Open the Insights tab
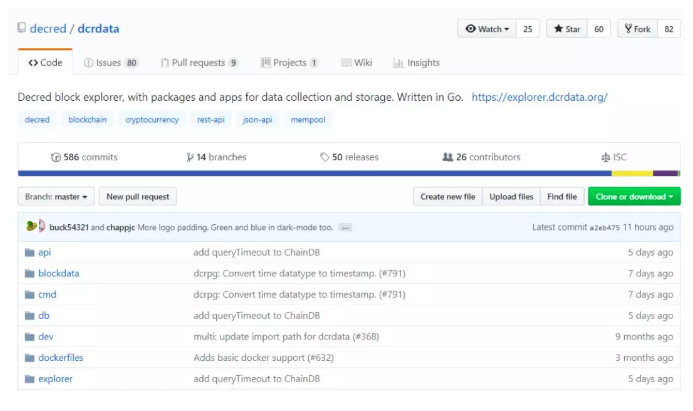Screen dimensions: 693x411 (x=416, y=63)
